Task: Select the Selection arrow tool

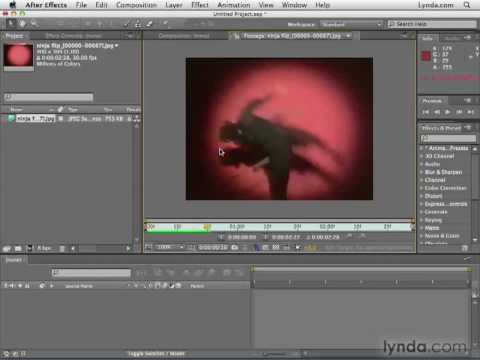Action: (x=11, y=24)
